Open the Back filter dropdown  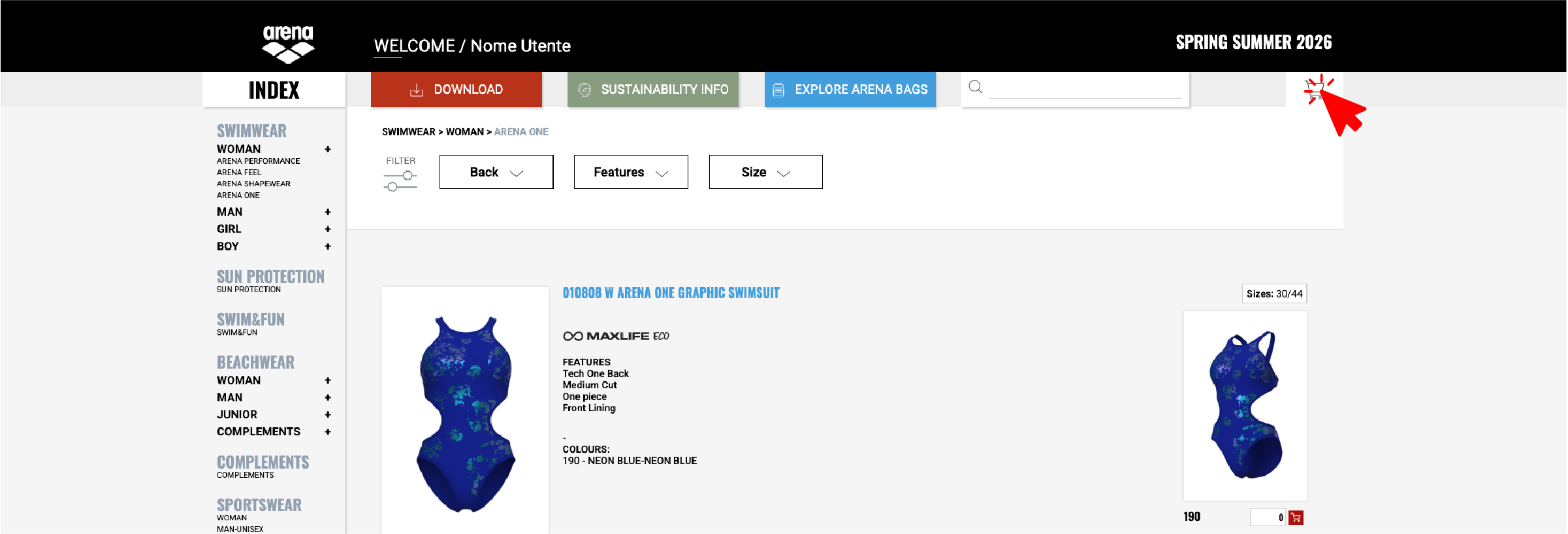point(496,172)
